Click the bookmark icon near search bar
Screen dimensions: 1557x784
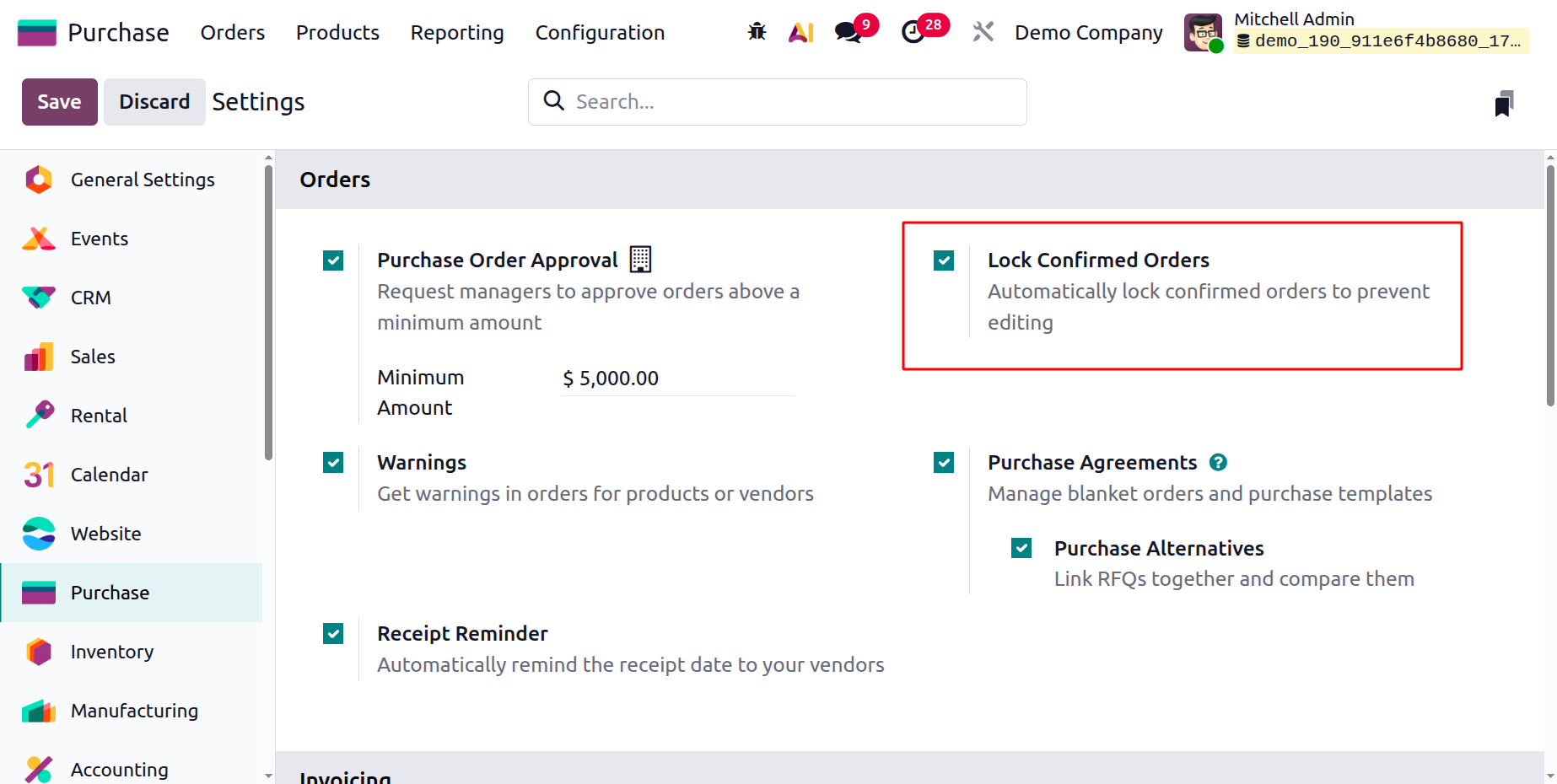1505,102
